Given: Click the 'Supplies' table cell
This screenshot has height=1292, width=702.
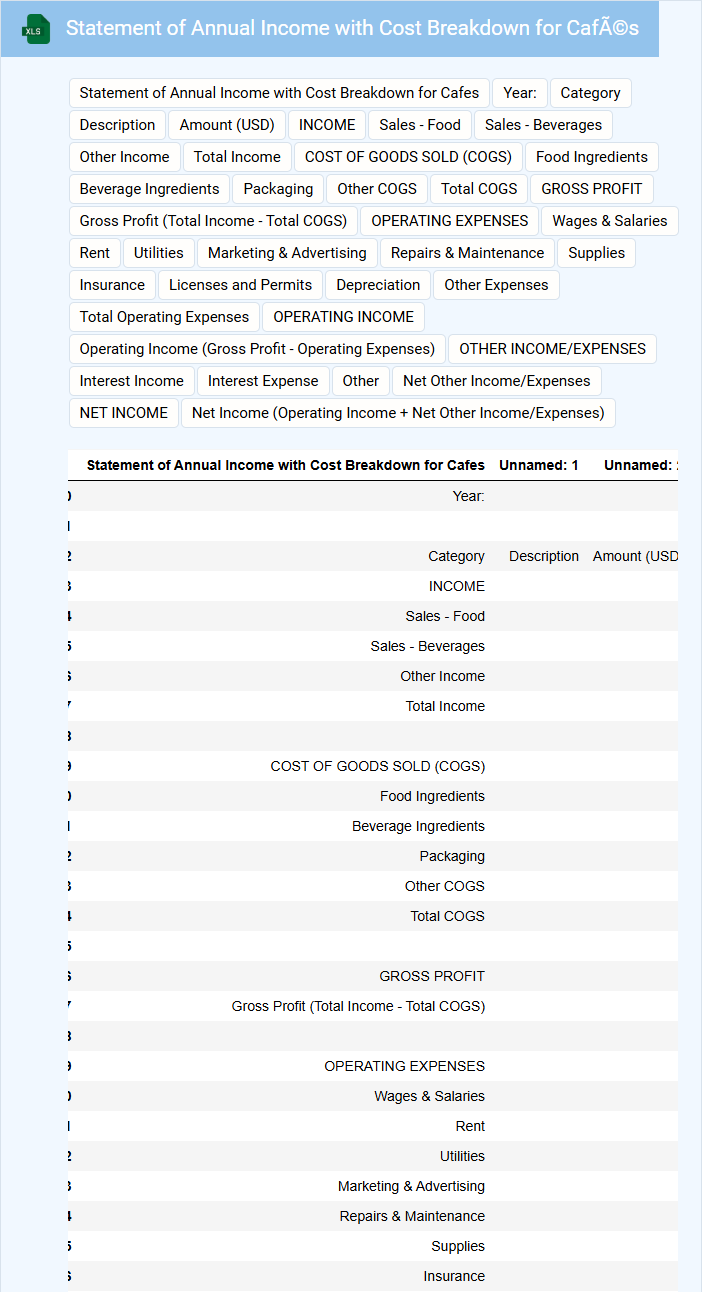Looking at the screenshot, I should (458, 1246).
